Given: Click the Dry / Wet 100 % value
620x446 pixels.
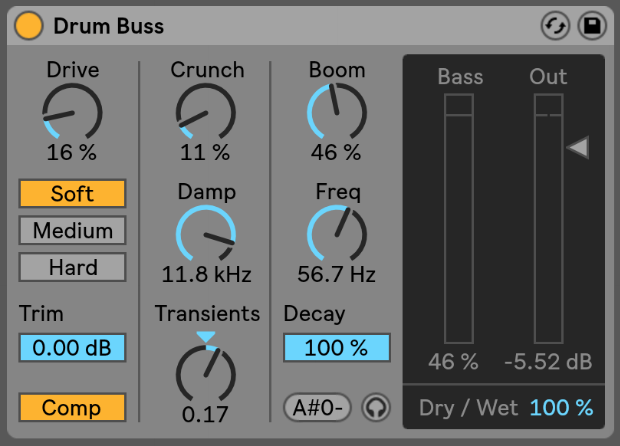Looking at the screenshot, I should coord(561,408).
